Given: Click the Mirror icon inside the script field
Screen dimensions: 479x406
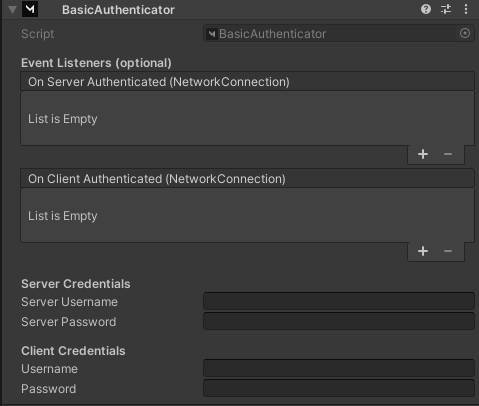Looking at the screenshot, I should (x=212, y=34).
